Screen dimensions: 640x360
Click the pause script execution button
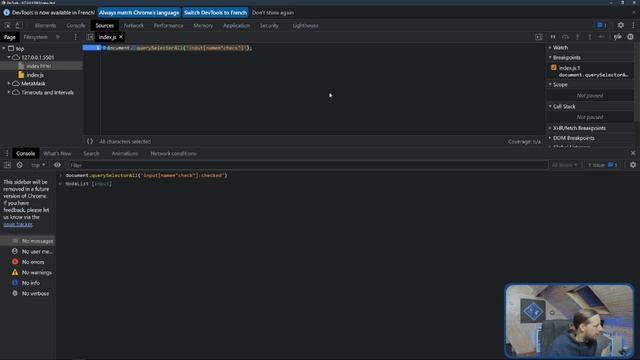(x=553, y=37)
